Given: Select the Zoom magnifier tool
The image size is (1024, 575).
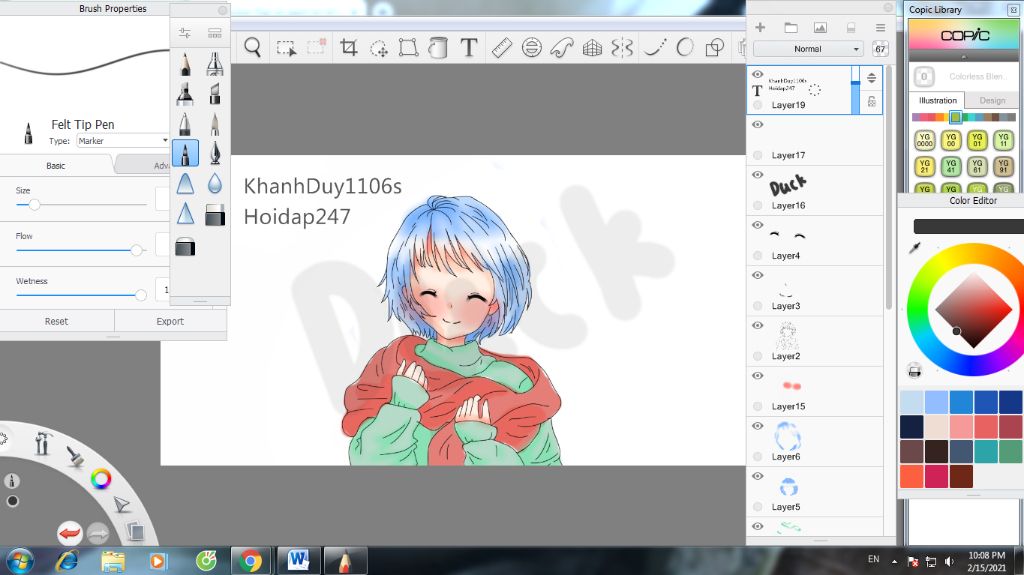Looking at the screenshot, I should [253, 47].
